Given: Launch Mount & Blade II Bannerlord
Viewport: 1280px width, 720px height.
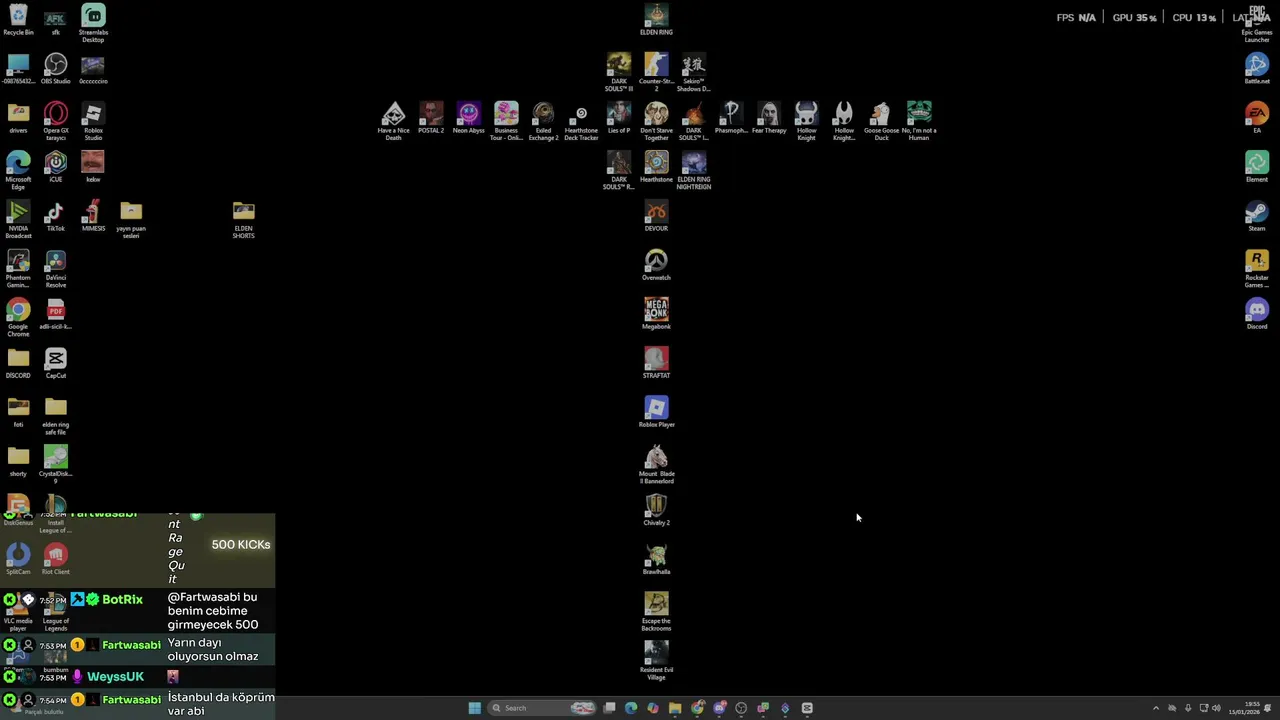Looking at the screenshot, I should click(656, 464).
